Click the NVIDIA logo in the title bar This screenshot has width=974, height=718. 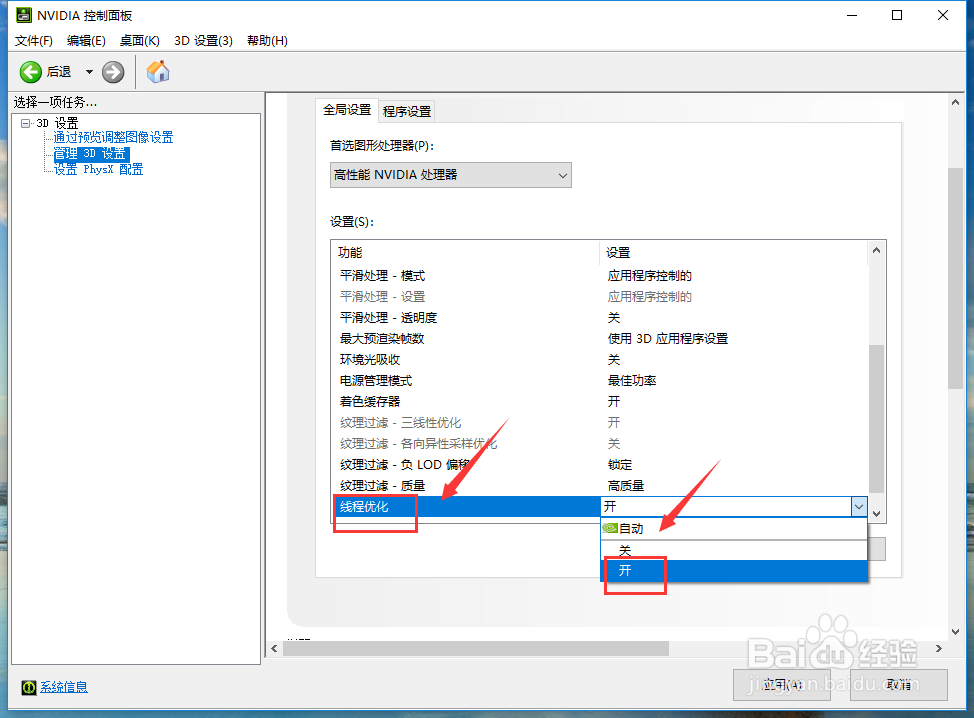24,15
